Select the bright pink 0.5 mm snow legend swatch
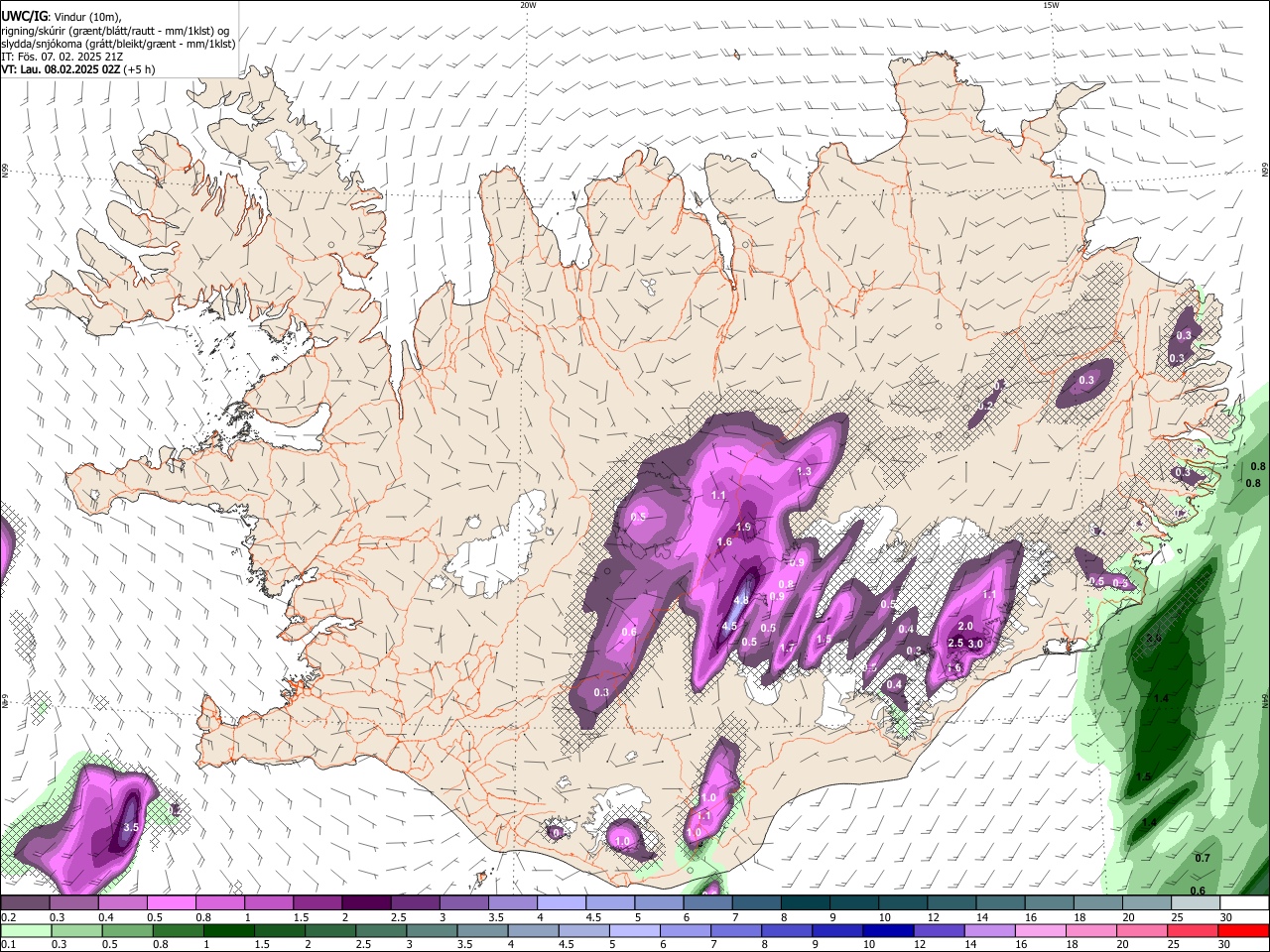 171,903
